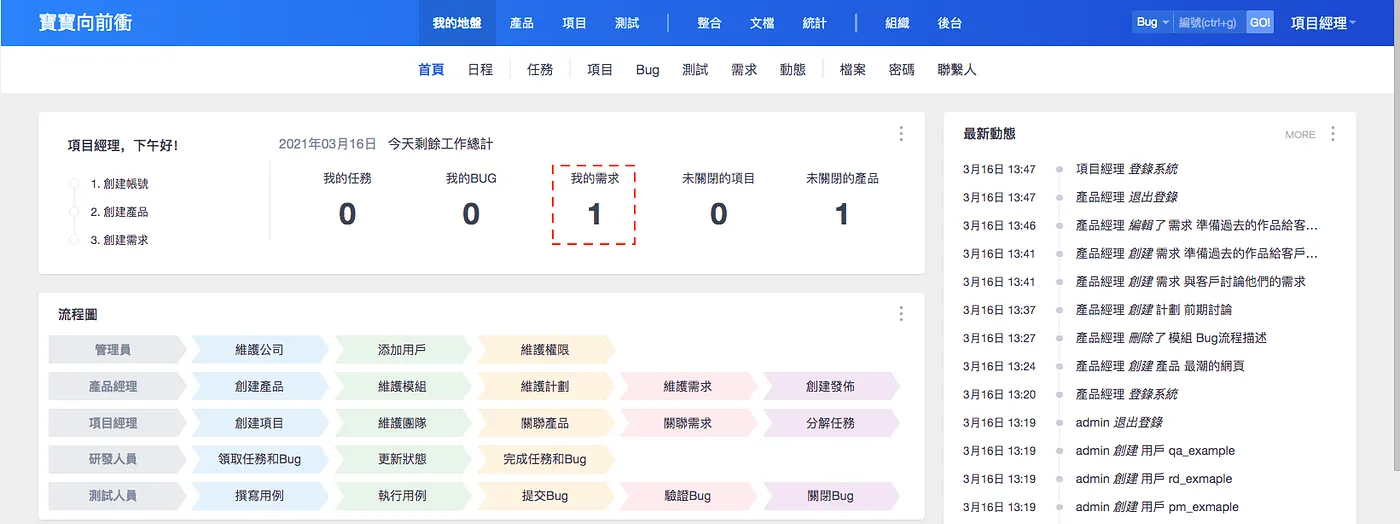
Task: Open the Bug search type dropdown
Action: pyautogui.click(x=1153, y=22)
